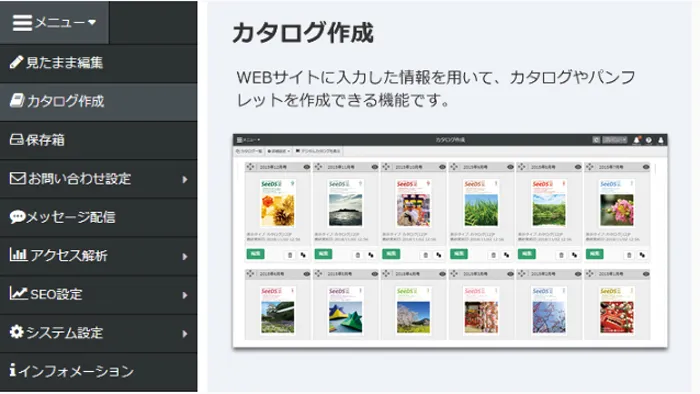Click move handle icon of 2015年3月号 card
700x394 pixels.
tap(454, 274)
